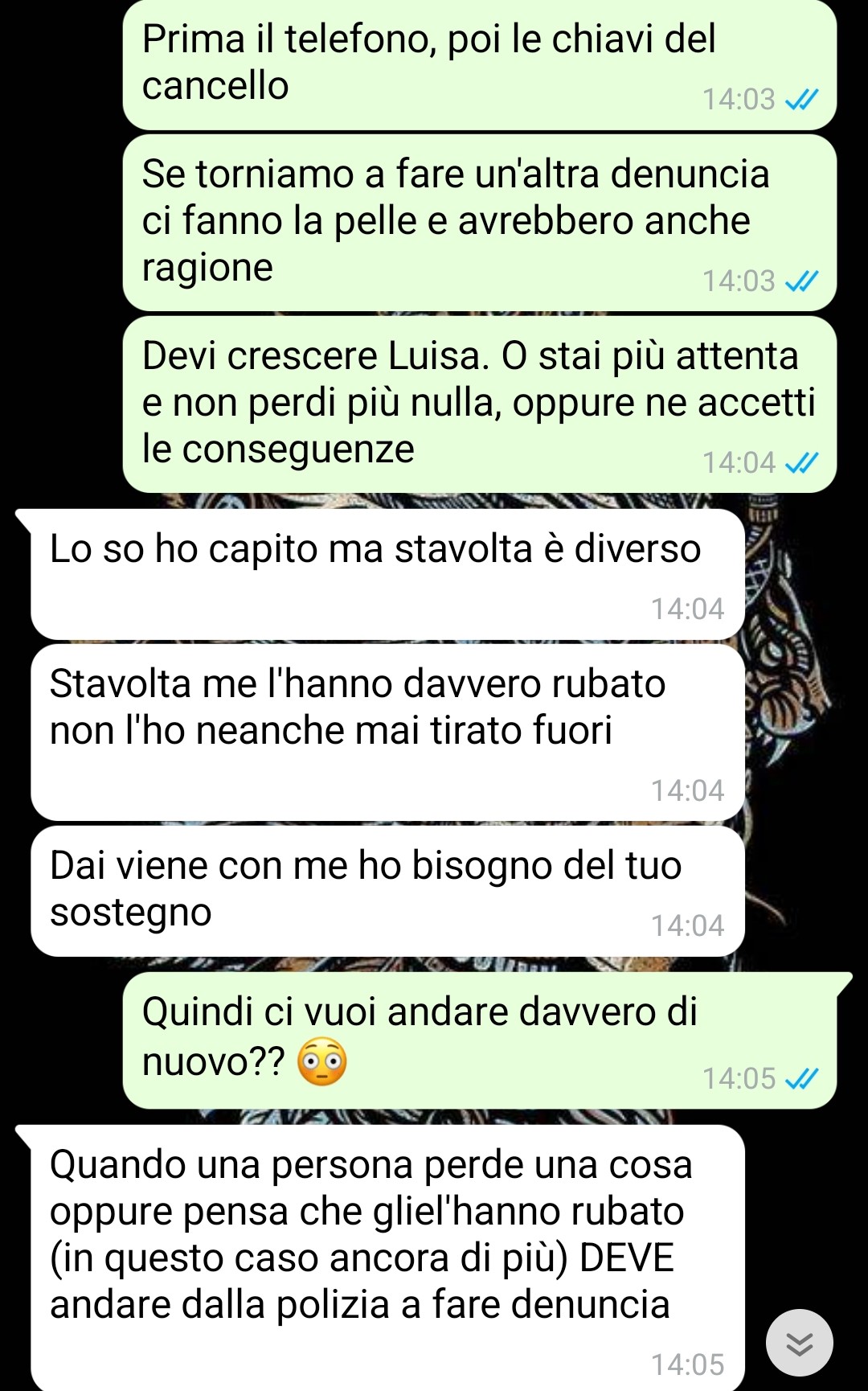The height and width of the screenshot is (1391, 868).
Task: Select 'Quando una persona perde una cosa' message
Action: (387, 1258)
